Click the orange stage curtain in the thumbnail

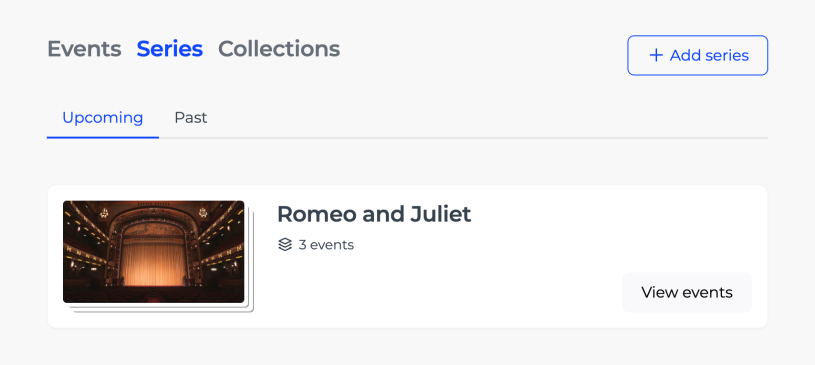153,264
